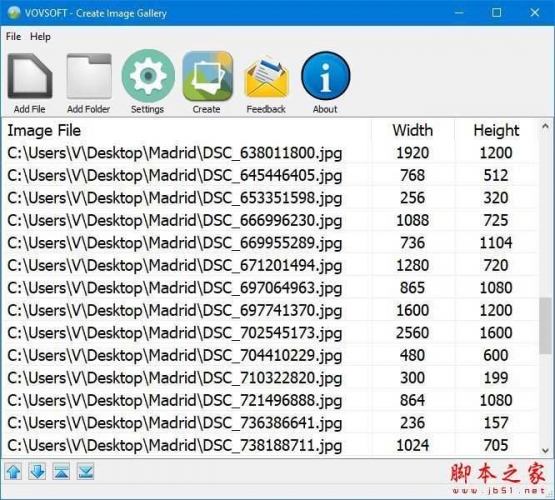This screenshot has height=500, width=555.
Task: Select row DSC_671201494.jpg
Action: [x=271, y=265]
